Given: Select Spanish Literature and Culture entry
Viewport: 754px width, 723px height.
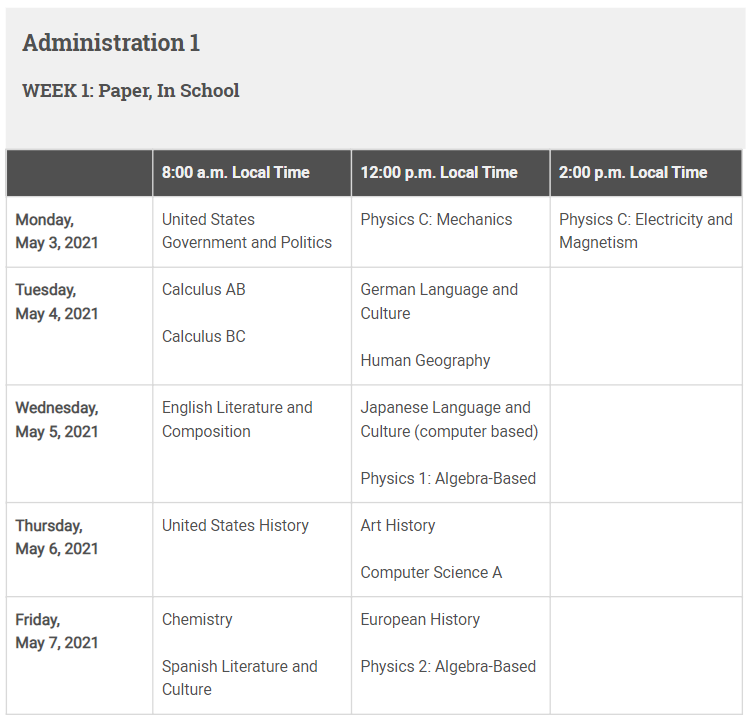Looking at the screenshot, I should (239, 678).
